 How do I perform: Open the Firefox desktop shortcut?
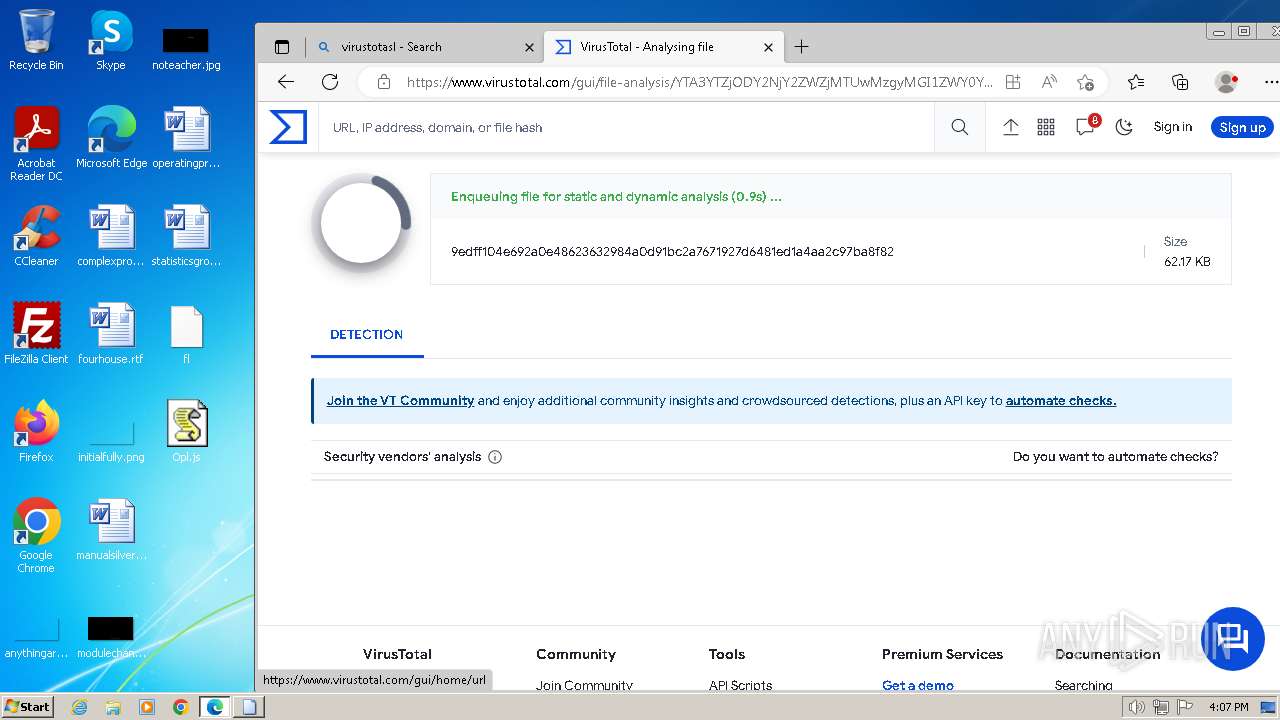point(36,431)
